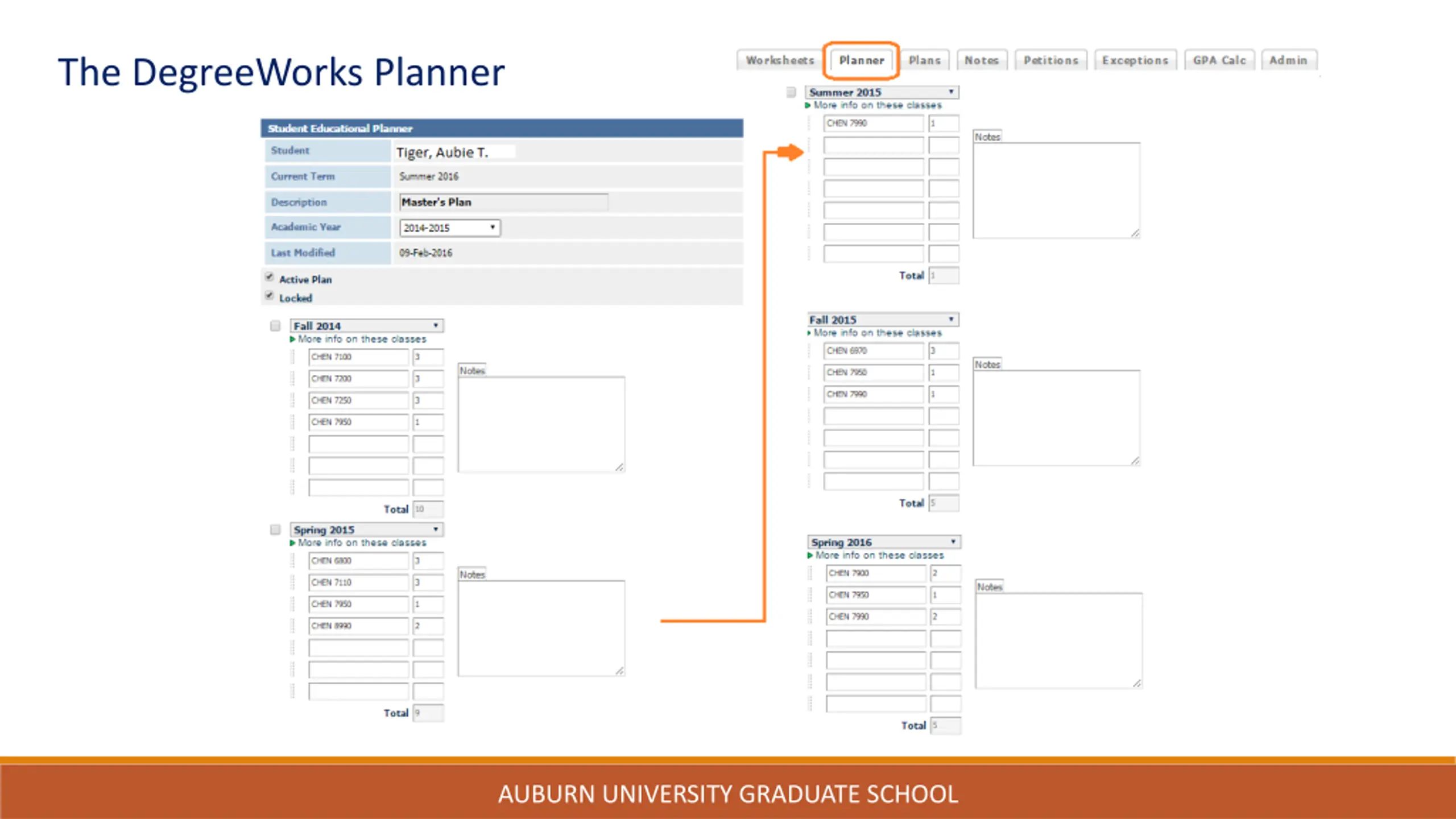Open the Exceptions tab
Screen dimensions: 1456x819
pos(1135,60)
